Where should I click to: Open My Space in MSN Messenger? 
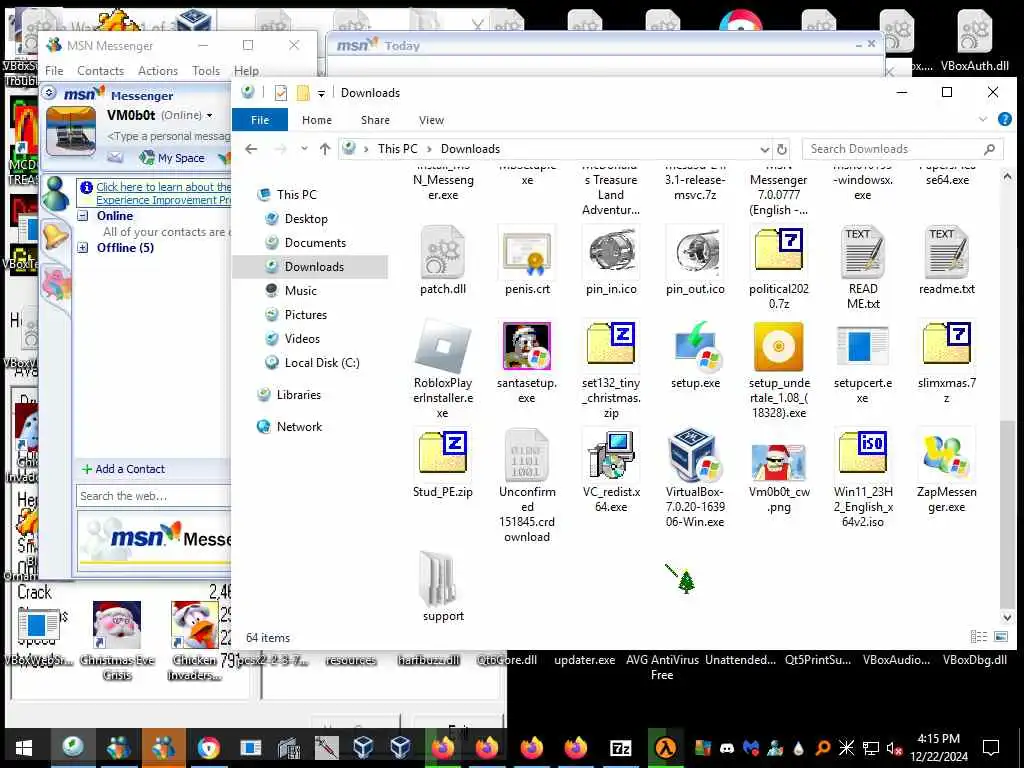coord(172,157)
